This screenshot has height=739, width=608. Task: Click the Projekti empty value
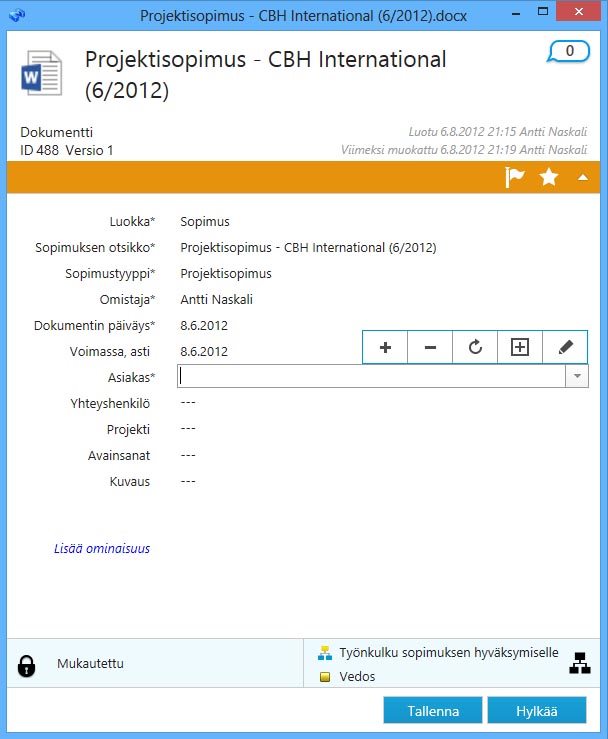(188, 429)
